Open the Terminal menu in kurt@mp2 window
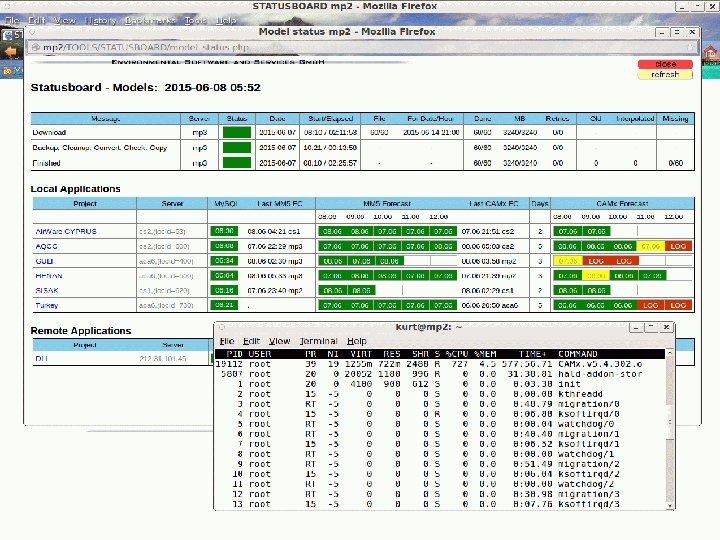The width and height of the screenshot is (720, 540). click(x=318, y=341)
